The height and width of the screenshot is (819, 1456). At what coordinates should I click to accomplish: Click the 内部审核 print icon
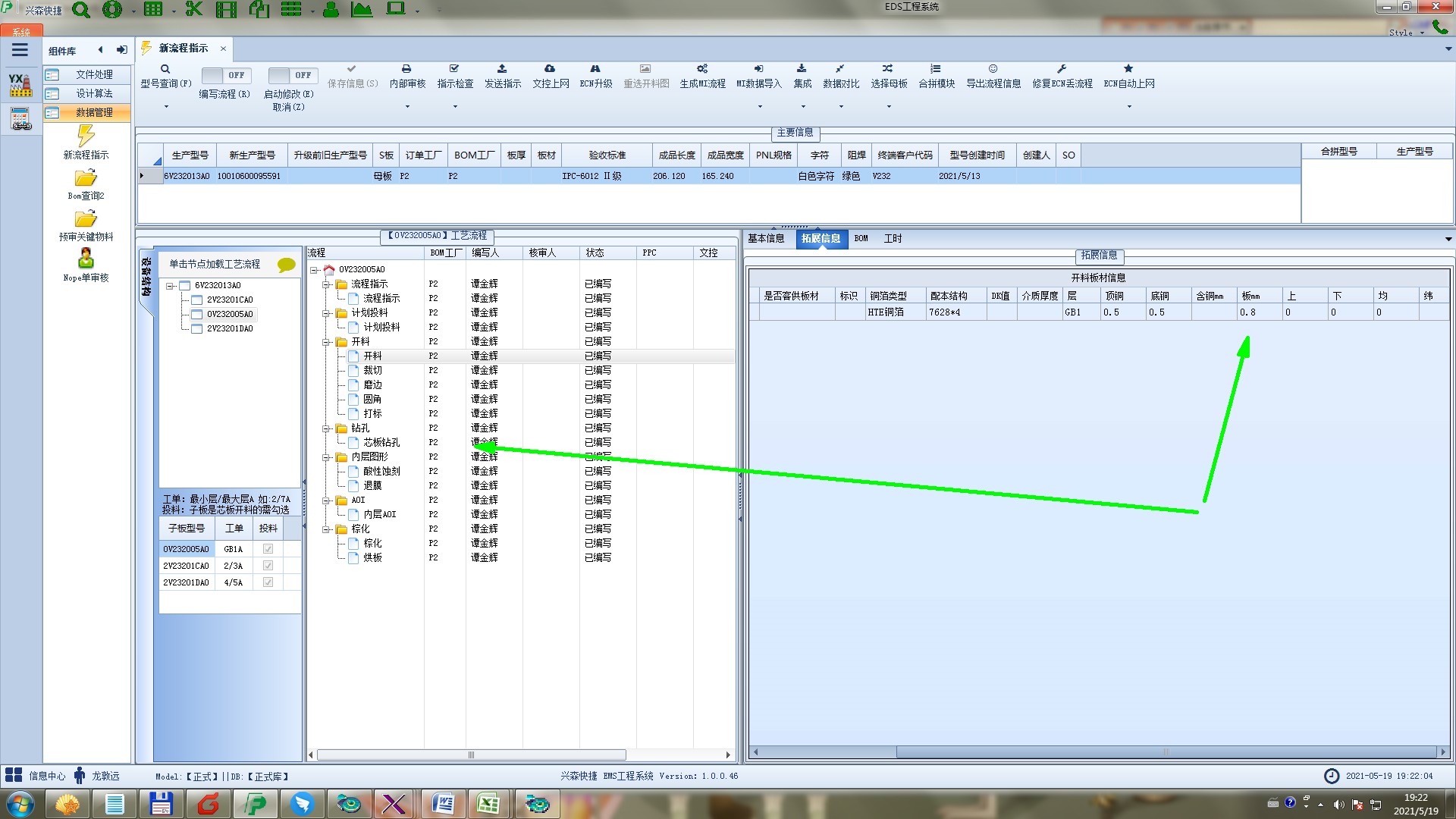tap(406, 69)
